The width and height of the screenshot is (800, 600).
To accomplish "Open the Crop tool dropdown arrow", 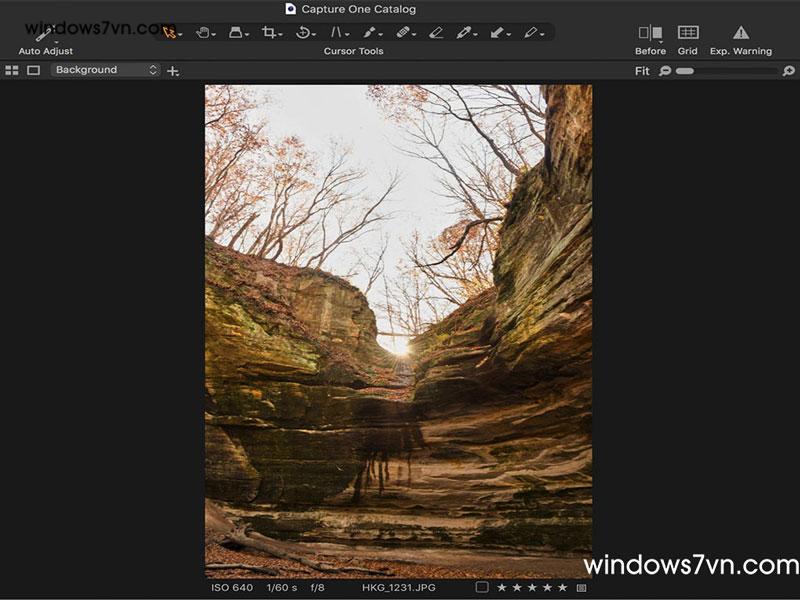I will [280, 35].
